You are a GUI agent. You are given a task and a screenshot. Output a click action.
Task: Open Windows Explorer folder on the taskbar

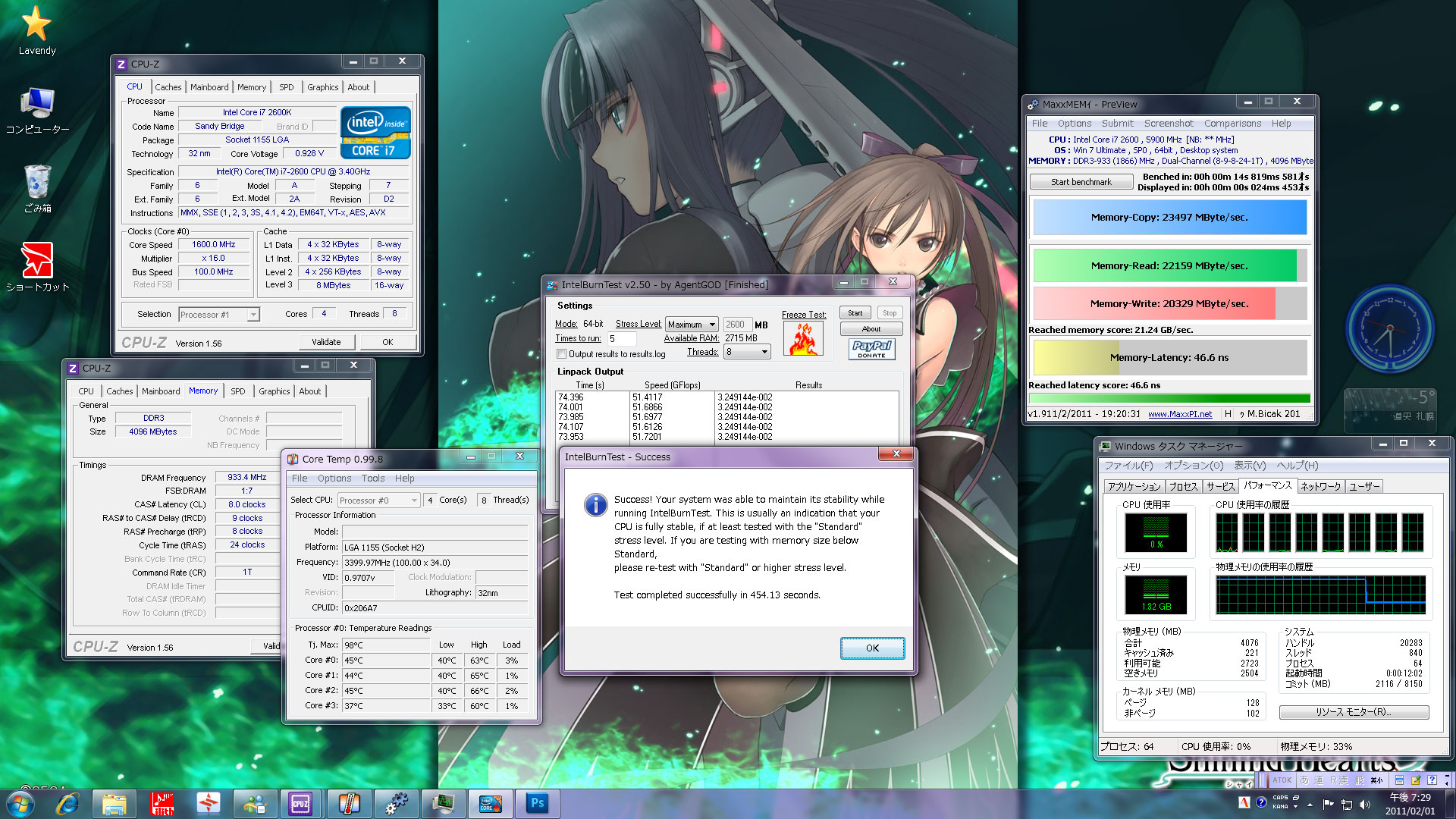(114, 803)
